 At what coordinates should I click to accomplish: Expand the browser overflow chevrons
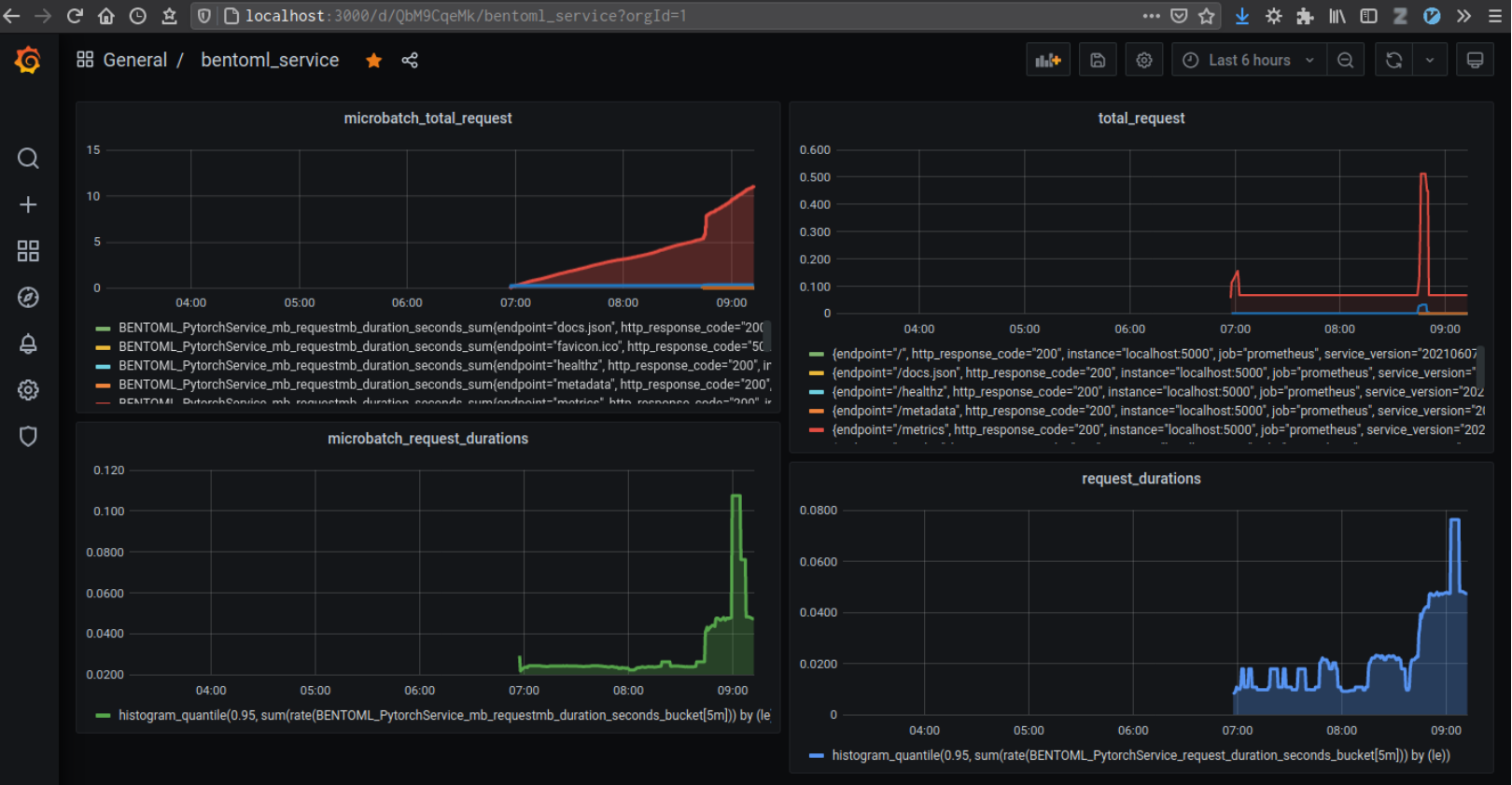[x=1463, y=16]
